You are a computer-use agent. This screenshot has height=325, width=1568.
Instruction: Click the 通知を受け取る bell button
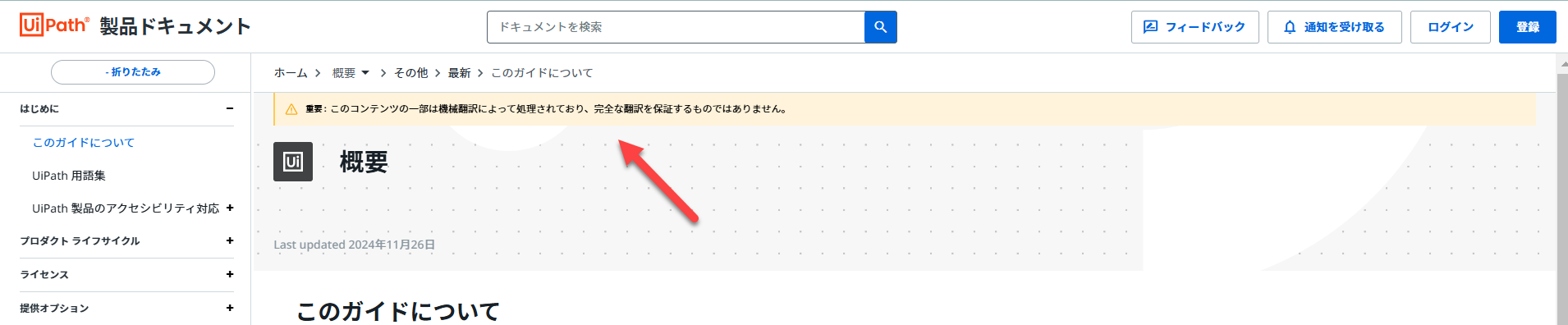click(x=1334, y=27)
